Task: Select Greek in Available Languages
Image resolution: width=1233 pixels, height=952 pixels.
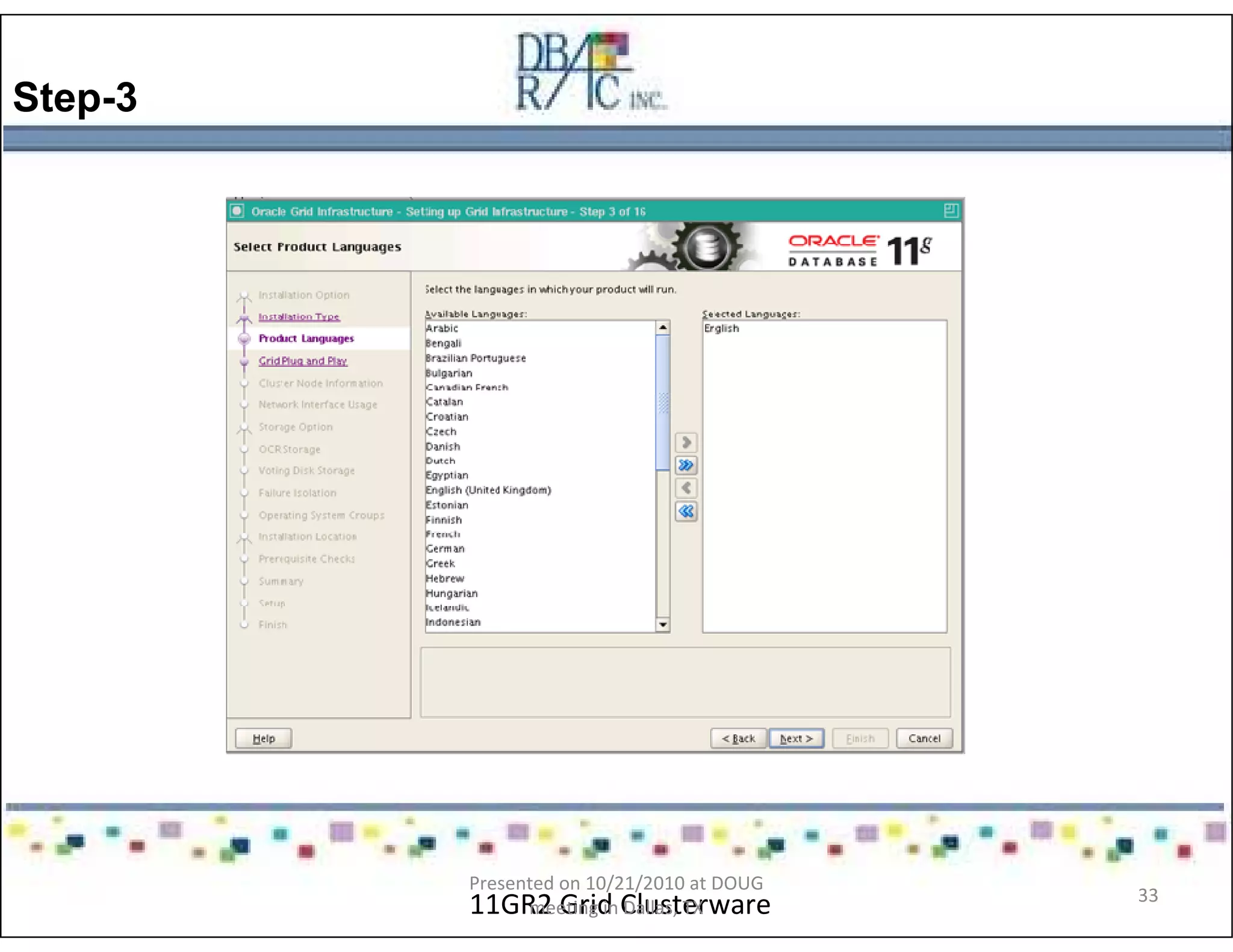Action: tap(540, 564)
